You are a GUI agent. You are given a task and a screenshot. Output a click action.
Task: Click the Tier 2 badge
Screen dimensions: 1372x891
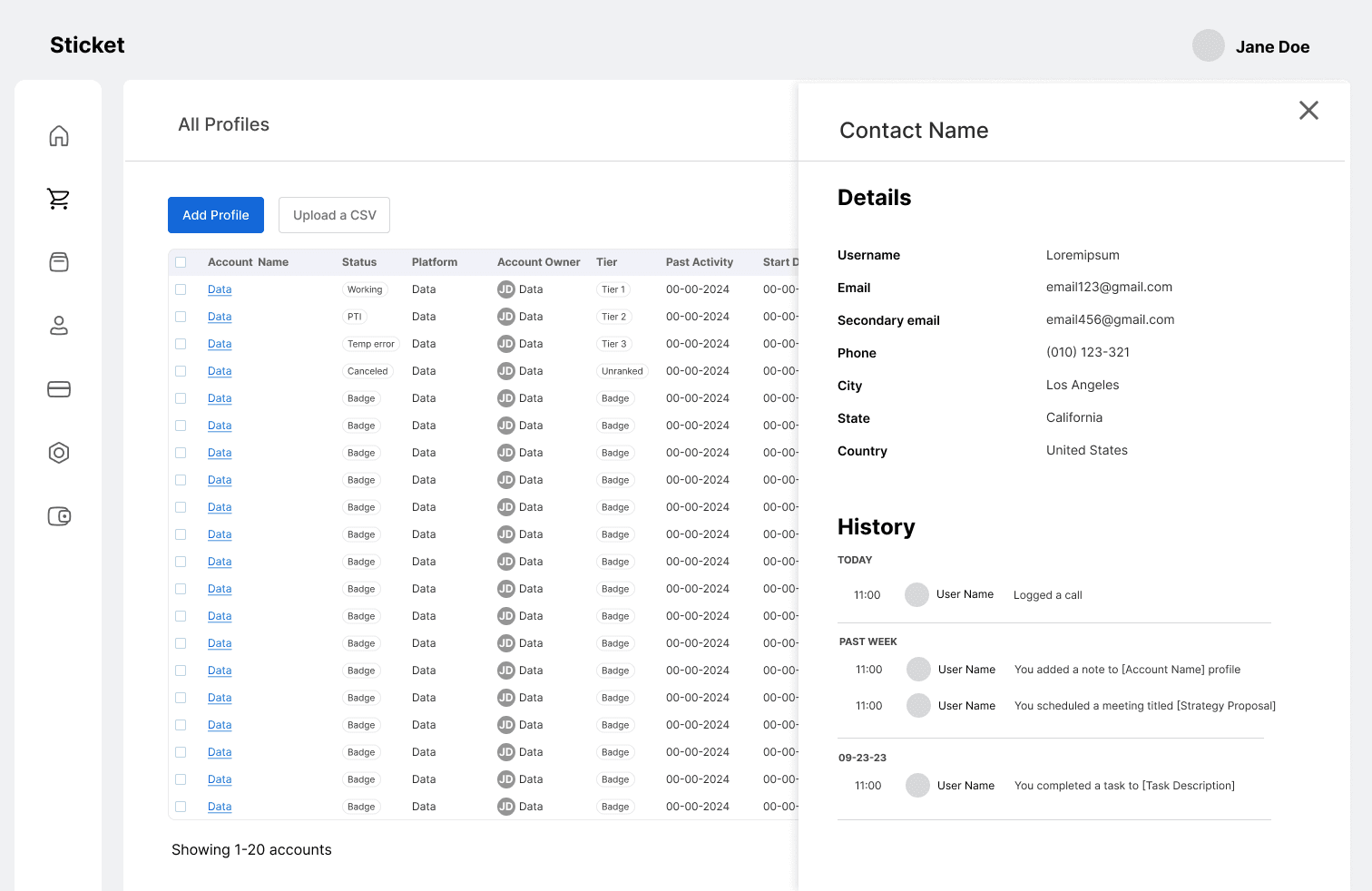[x=614, y=317]
